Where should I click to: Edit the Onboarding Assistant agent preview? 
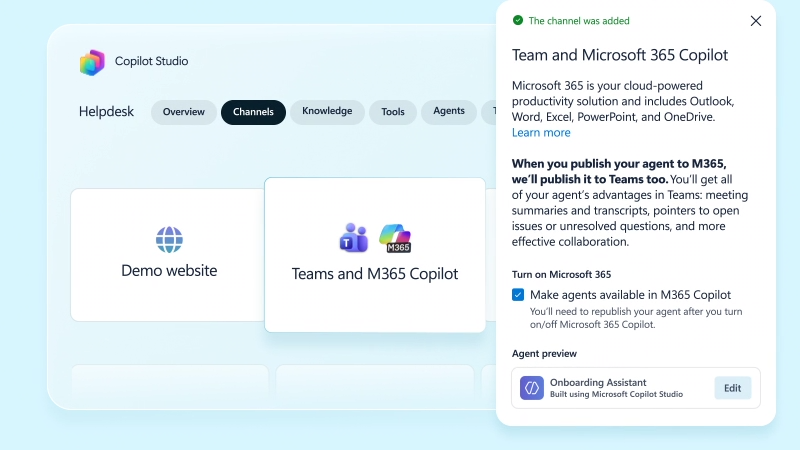tap(733, 388)
